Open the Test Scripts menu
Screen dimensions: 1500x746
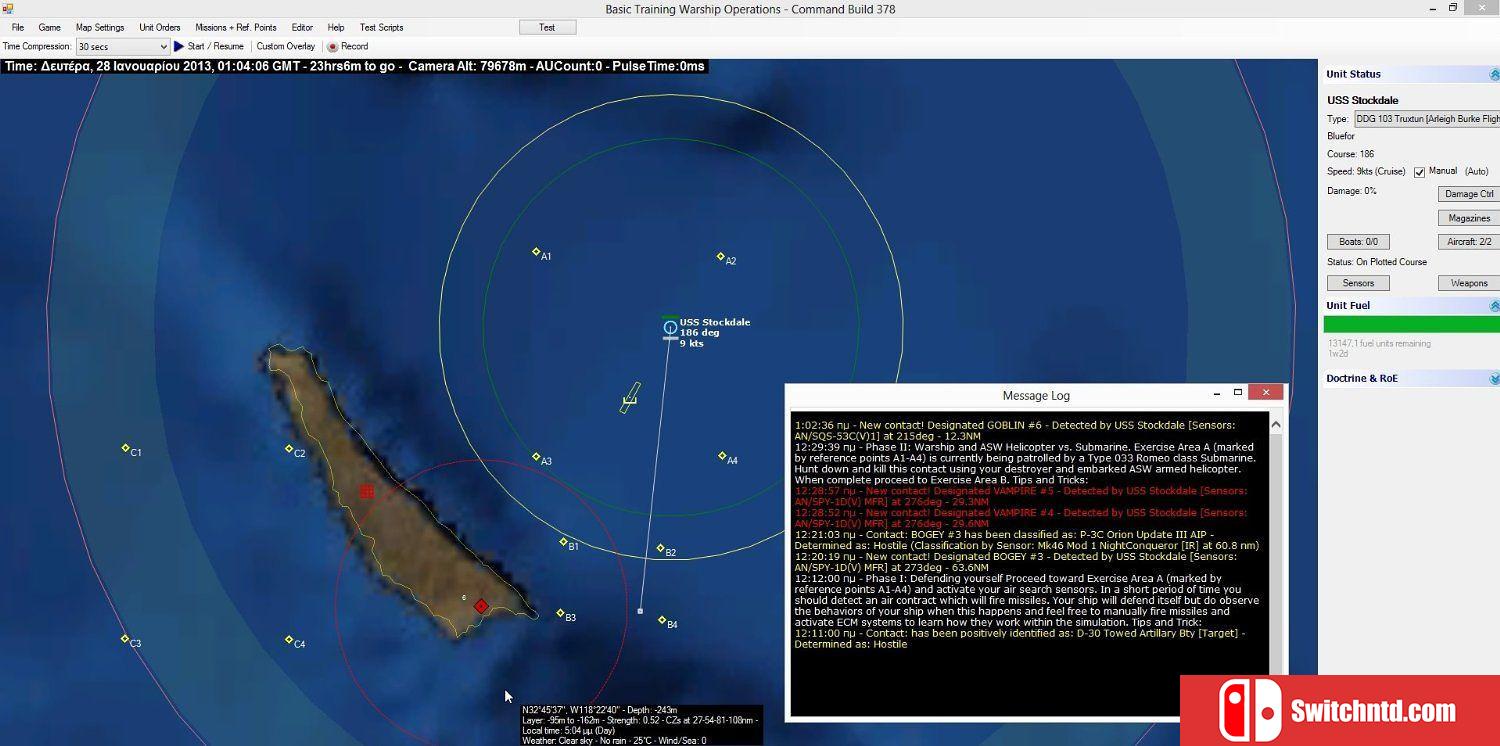(382, 28)
